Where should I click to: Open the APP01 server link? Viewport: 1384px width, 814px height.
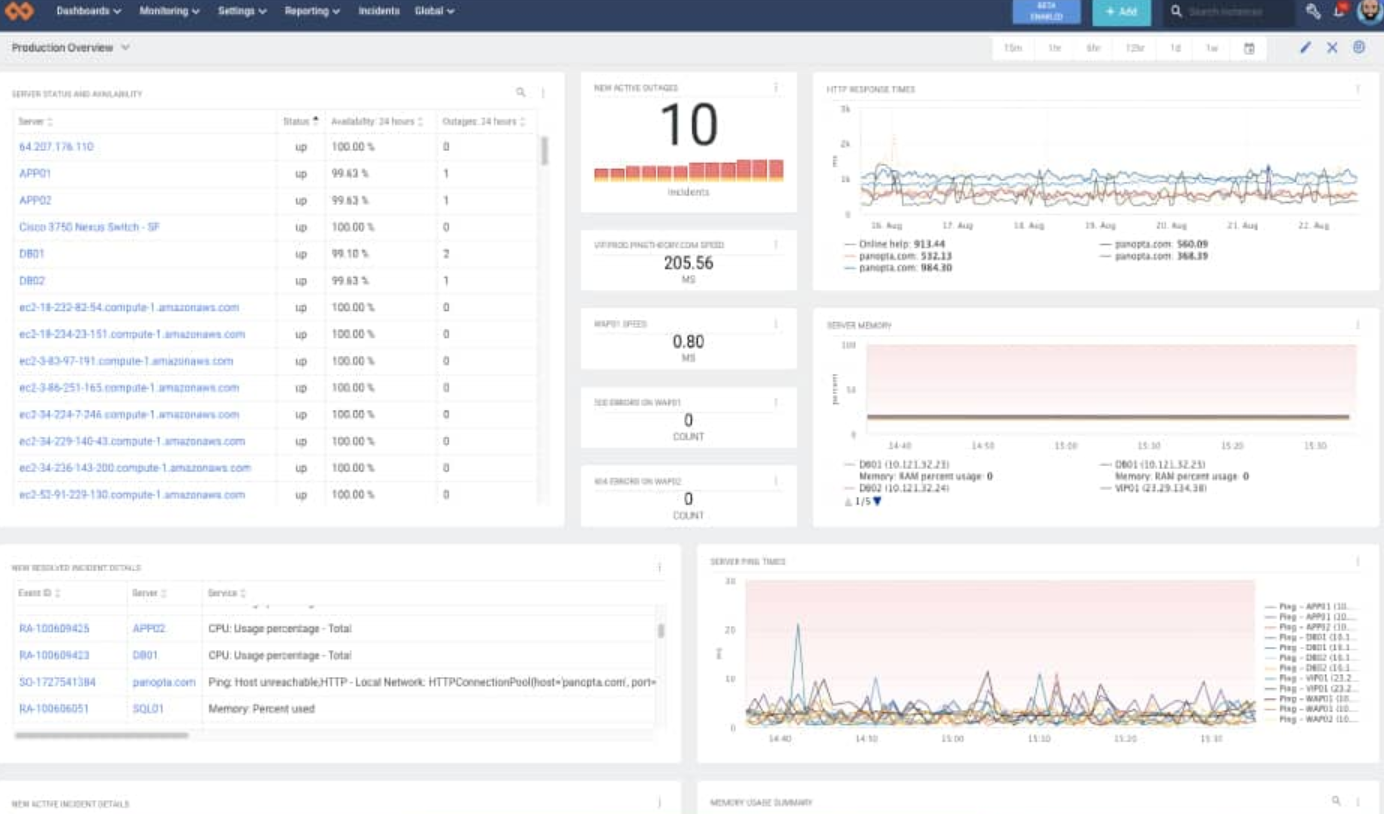[35, 173]
